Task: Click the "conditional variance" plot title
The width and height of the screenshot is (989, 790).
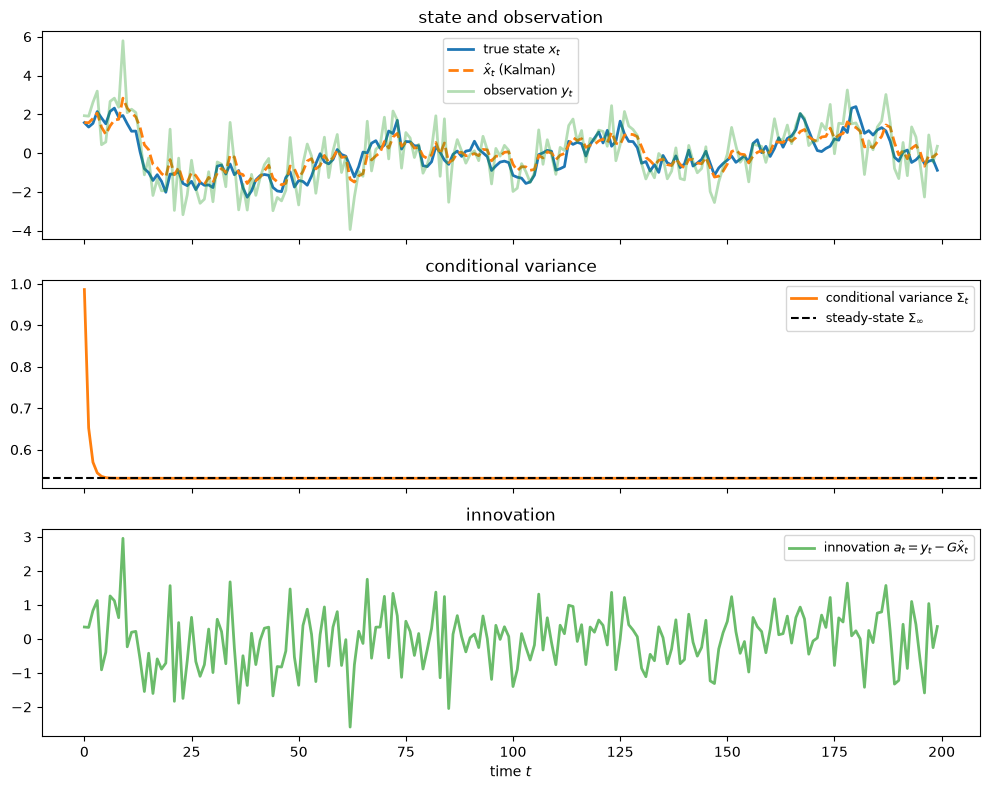Action: (x=510, y=266)
